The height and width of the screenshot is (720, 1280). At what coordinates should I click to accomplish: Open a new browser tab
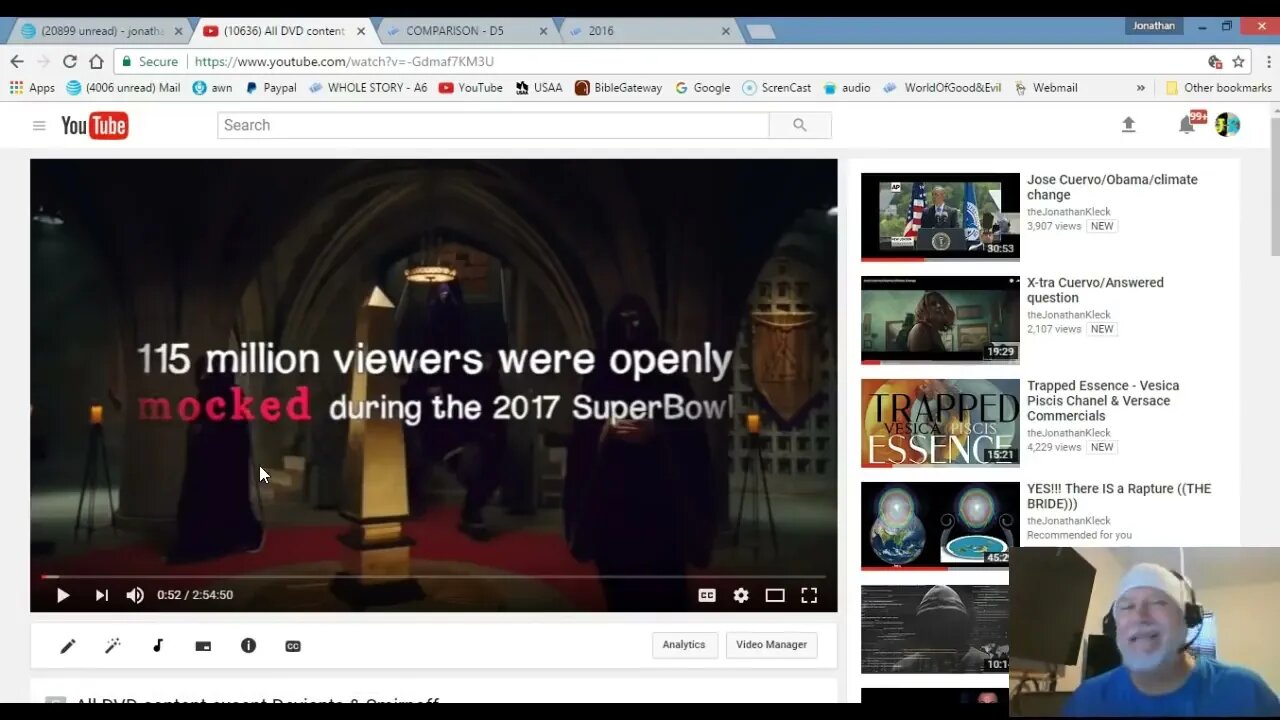(760, 31)
